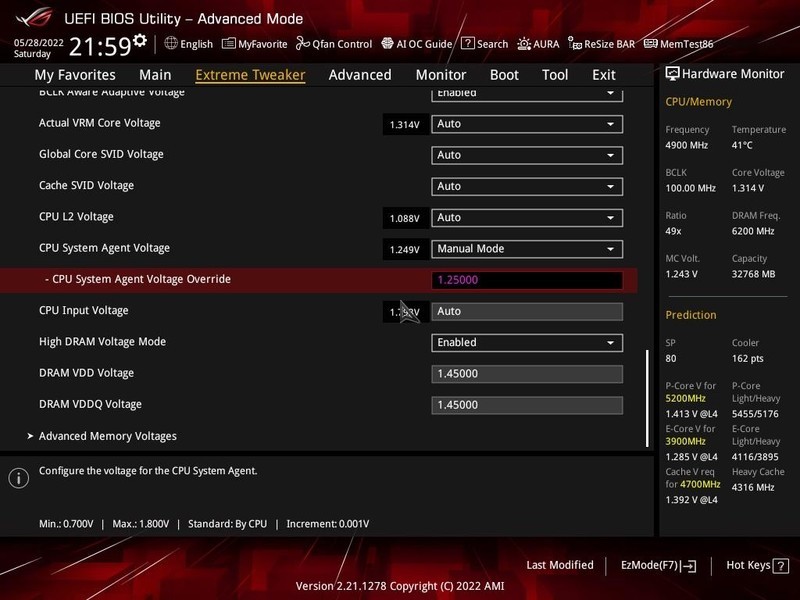
Task: Click the CPU System Agent Voltage Override field
Action: (527, 279)
